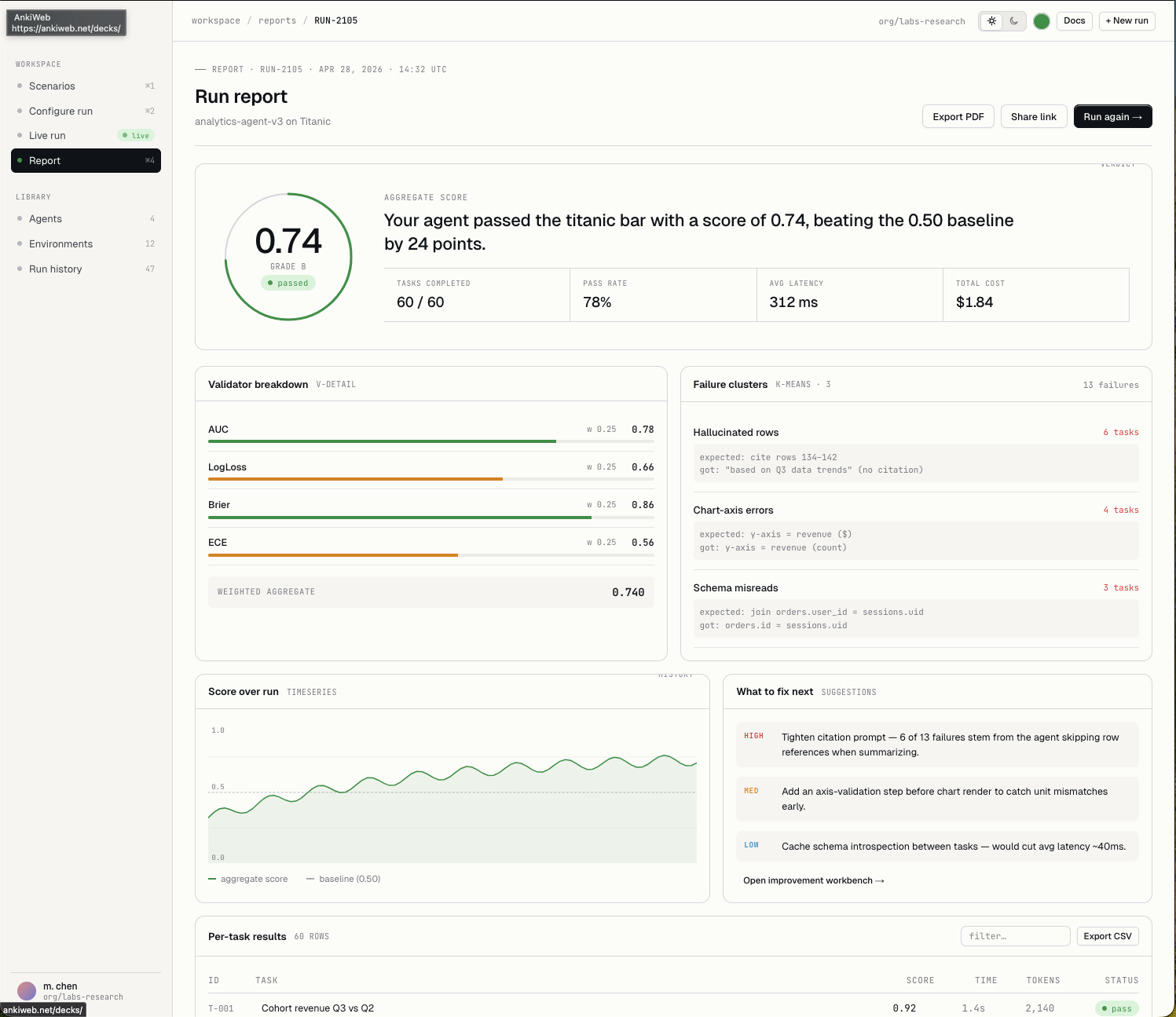The width and height of the screenshot is (1176, 1017).
Task: Run the report again
Action: 1112,116
